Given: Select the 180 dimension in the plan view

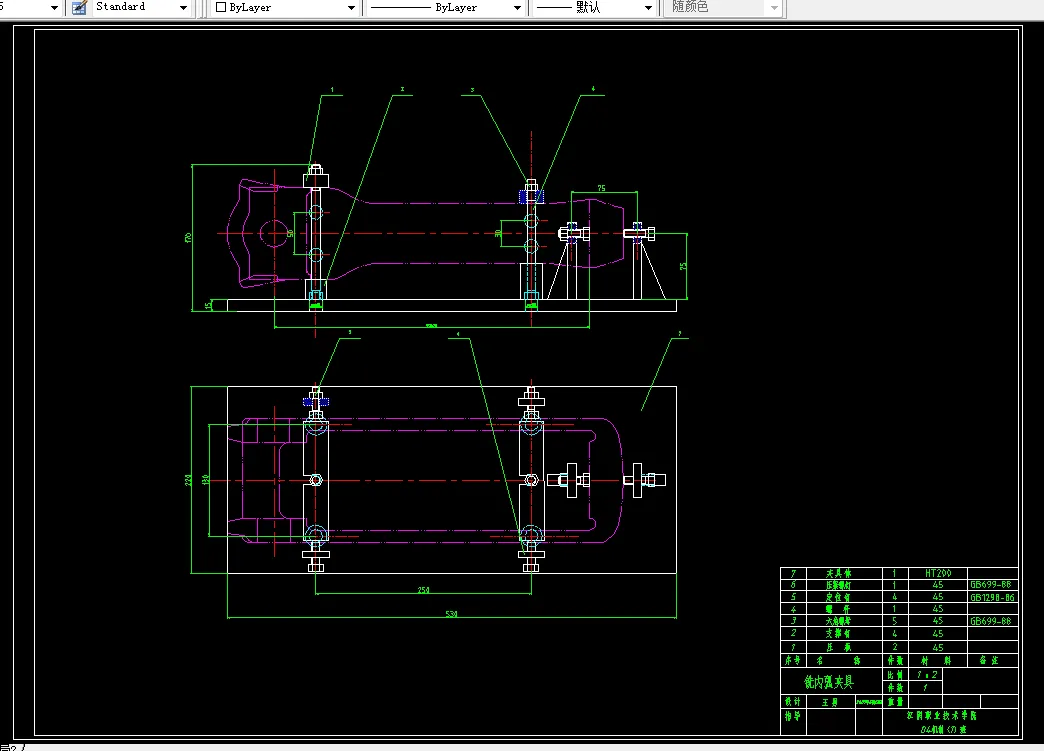Looking at the screenshot, I should [206, 479].
